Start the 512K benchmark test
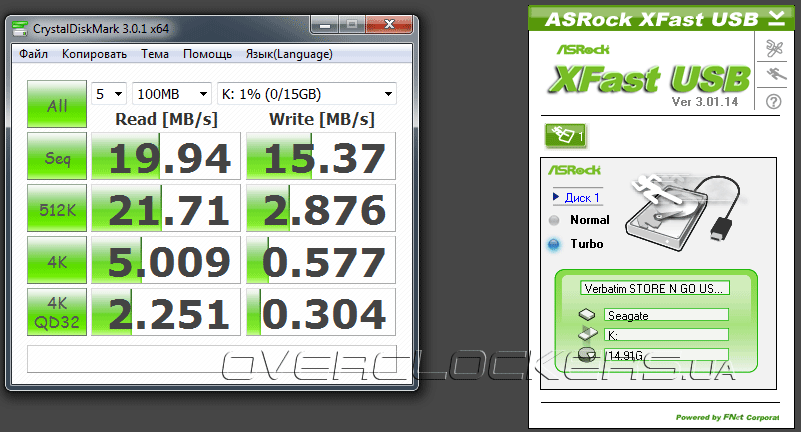This screenshot has height=432, width=801. coord(57,208)
